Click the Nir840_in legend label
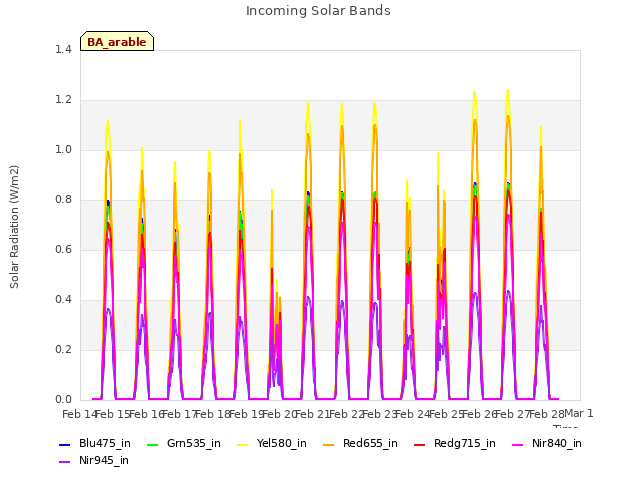Image resolution: width=640 pixels, height=480 pixels. click(556, 443)
